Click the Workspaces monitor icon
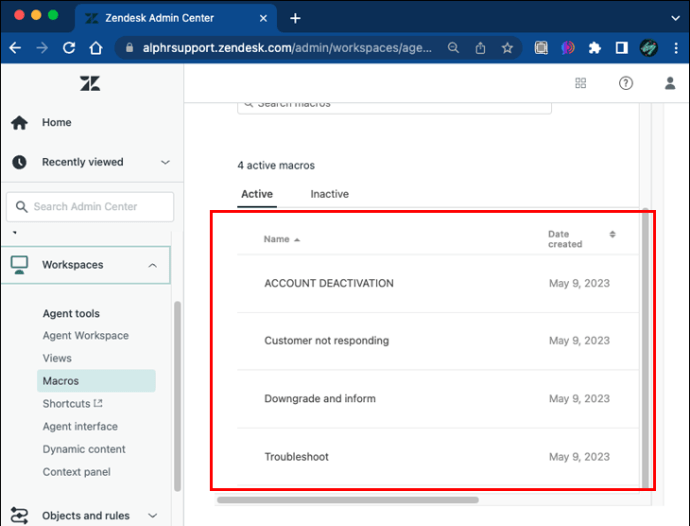The image size is (690, 526). pyautogui.click(x=19, y=265)
